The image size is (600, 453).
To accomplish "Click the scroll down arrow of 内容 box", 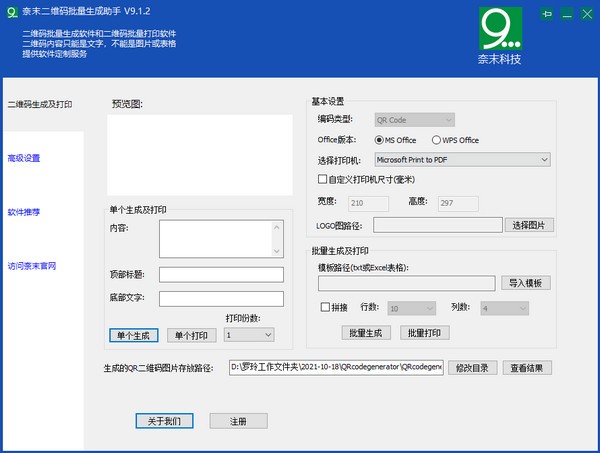I will pos(277,251).
